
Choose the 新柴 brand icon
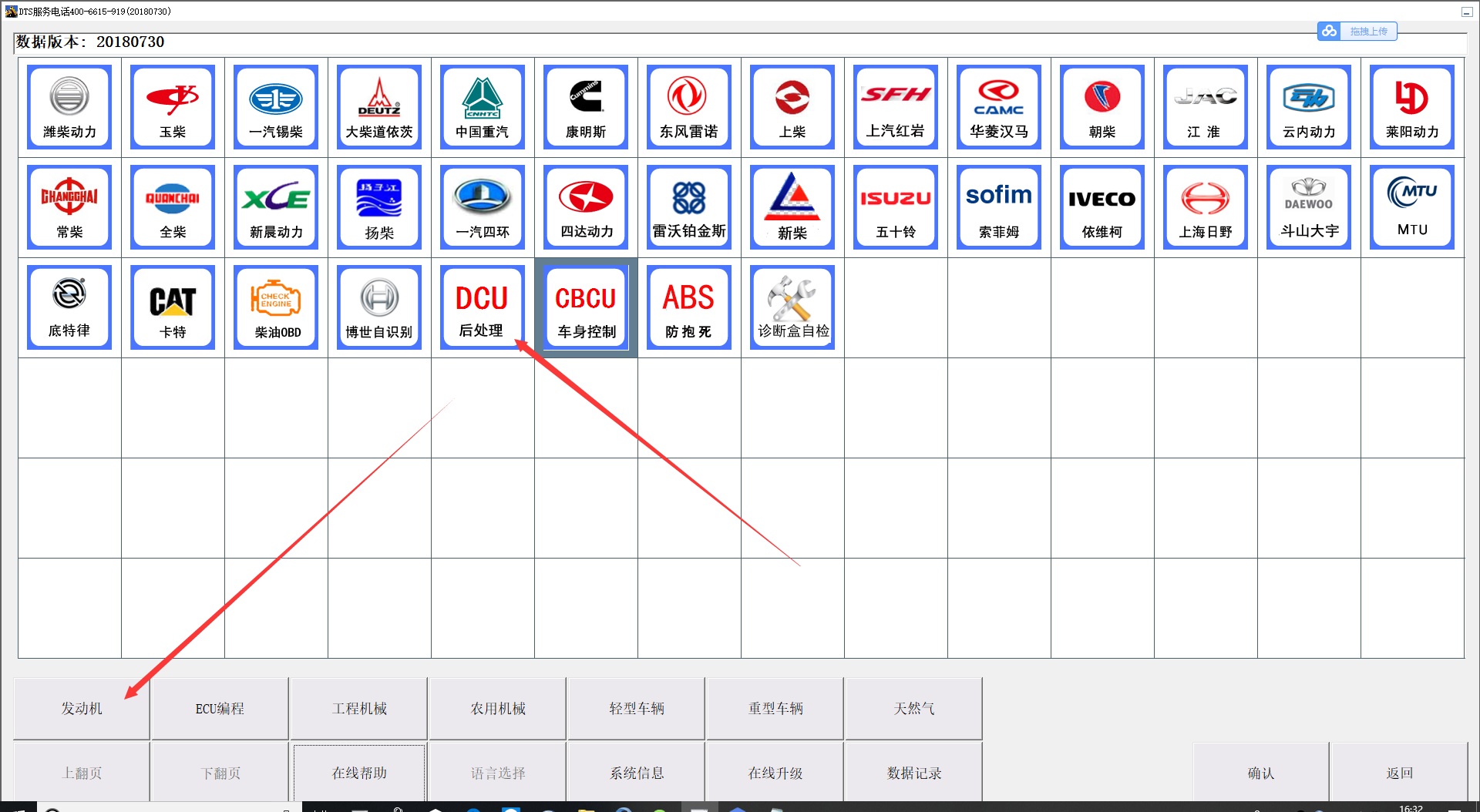(x=792, y=207)
